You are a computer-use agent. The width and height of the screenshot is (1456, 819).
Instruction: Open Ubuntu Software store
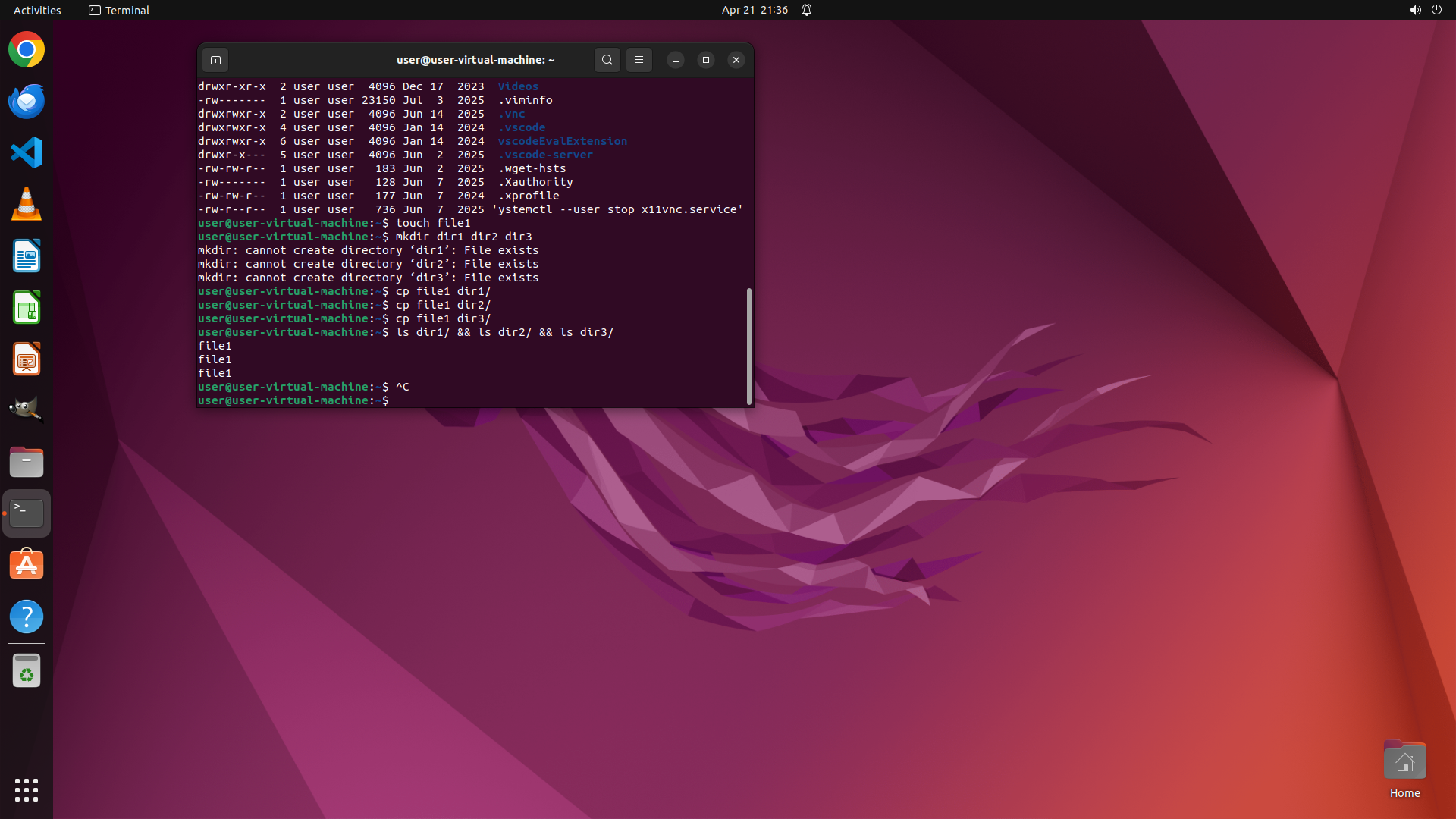coord(27,565)
